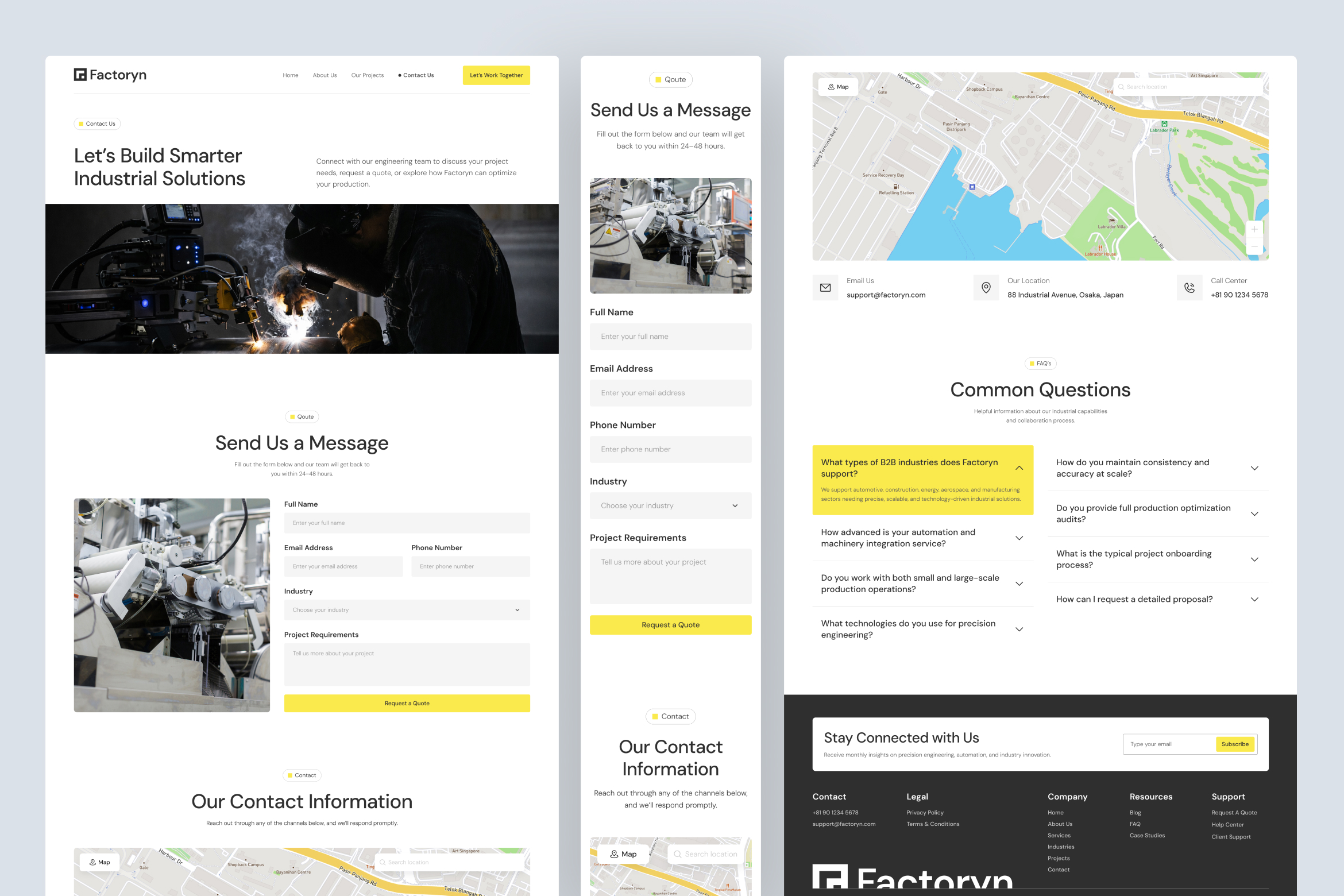The height and width of the screenshot is (896, 1344).
Task: Expand the automation and machinery integration question
Action: (x=1019, y=538)
